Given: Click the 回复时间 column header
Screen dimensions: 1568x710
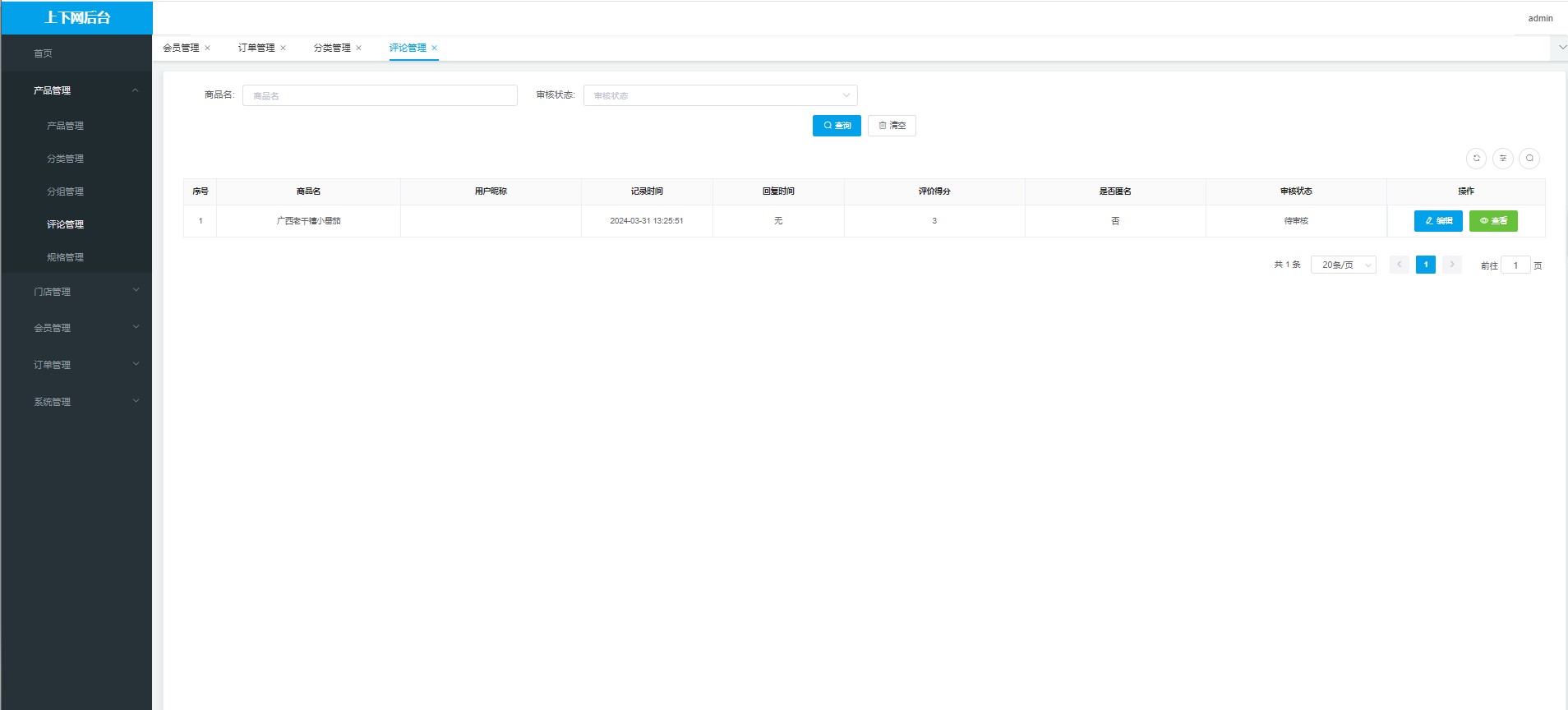Looking at the screenshot, I should point(778,191).
